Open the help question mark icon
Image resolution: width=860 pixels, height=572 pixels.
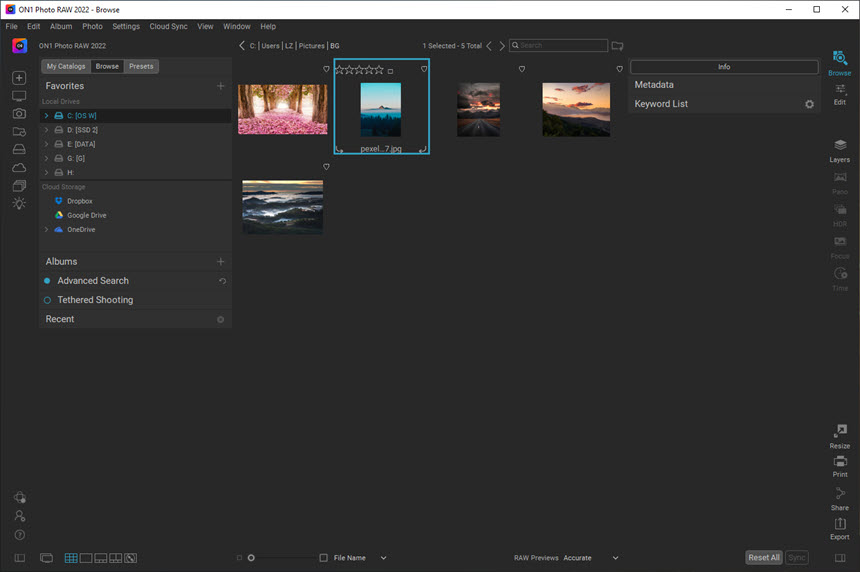coord(20,535)
